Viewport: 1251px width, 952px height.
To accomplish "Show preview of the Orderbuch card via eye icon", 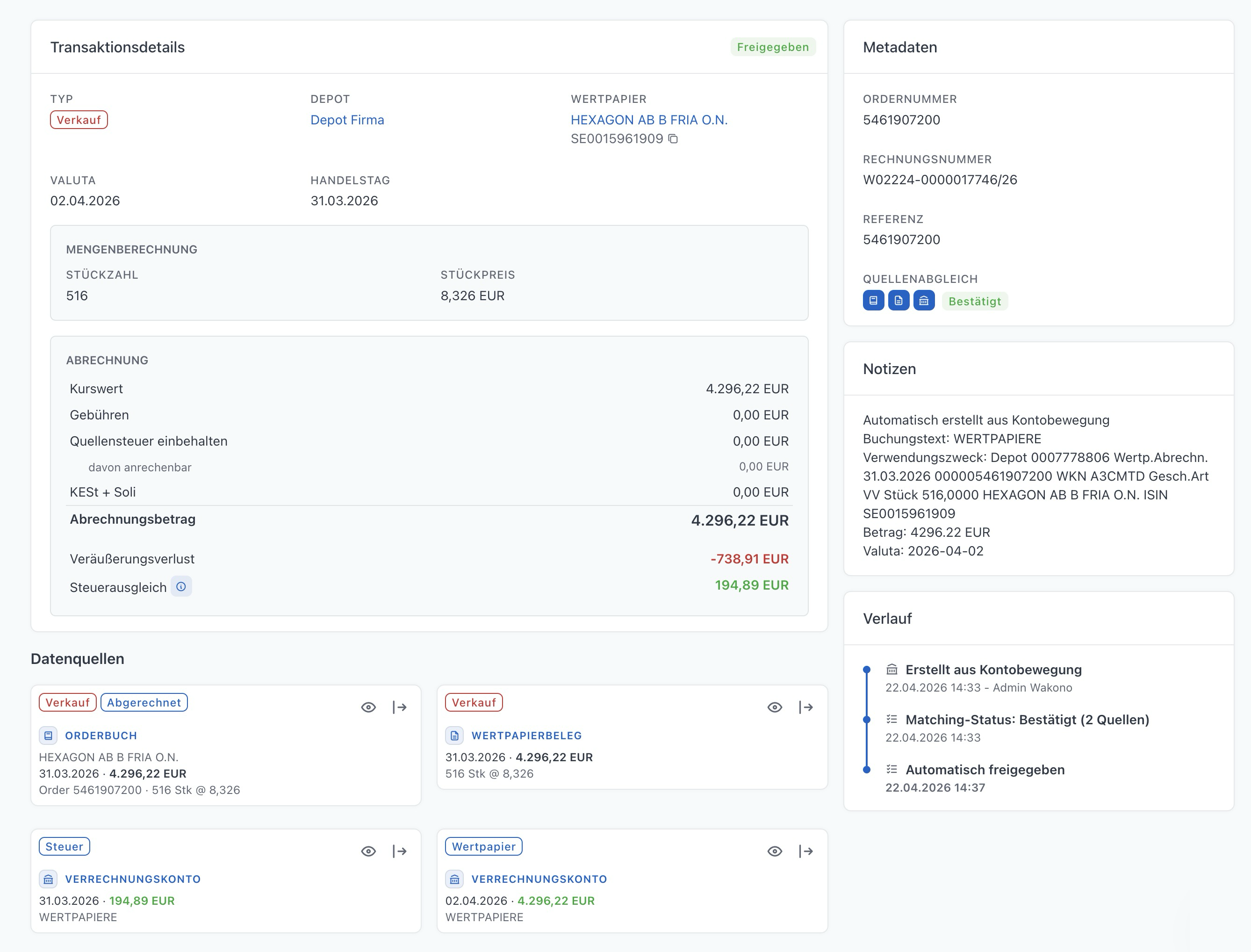I will coord(369,707).
